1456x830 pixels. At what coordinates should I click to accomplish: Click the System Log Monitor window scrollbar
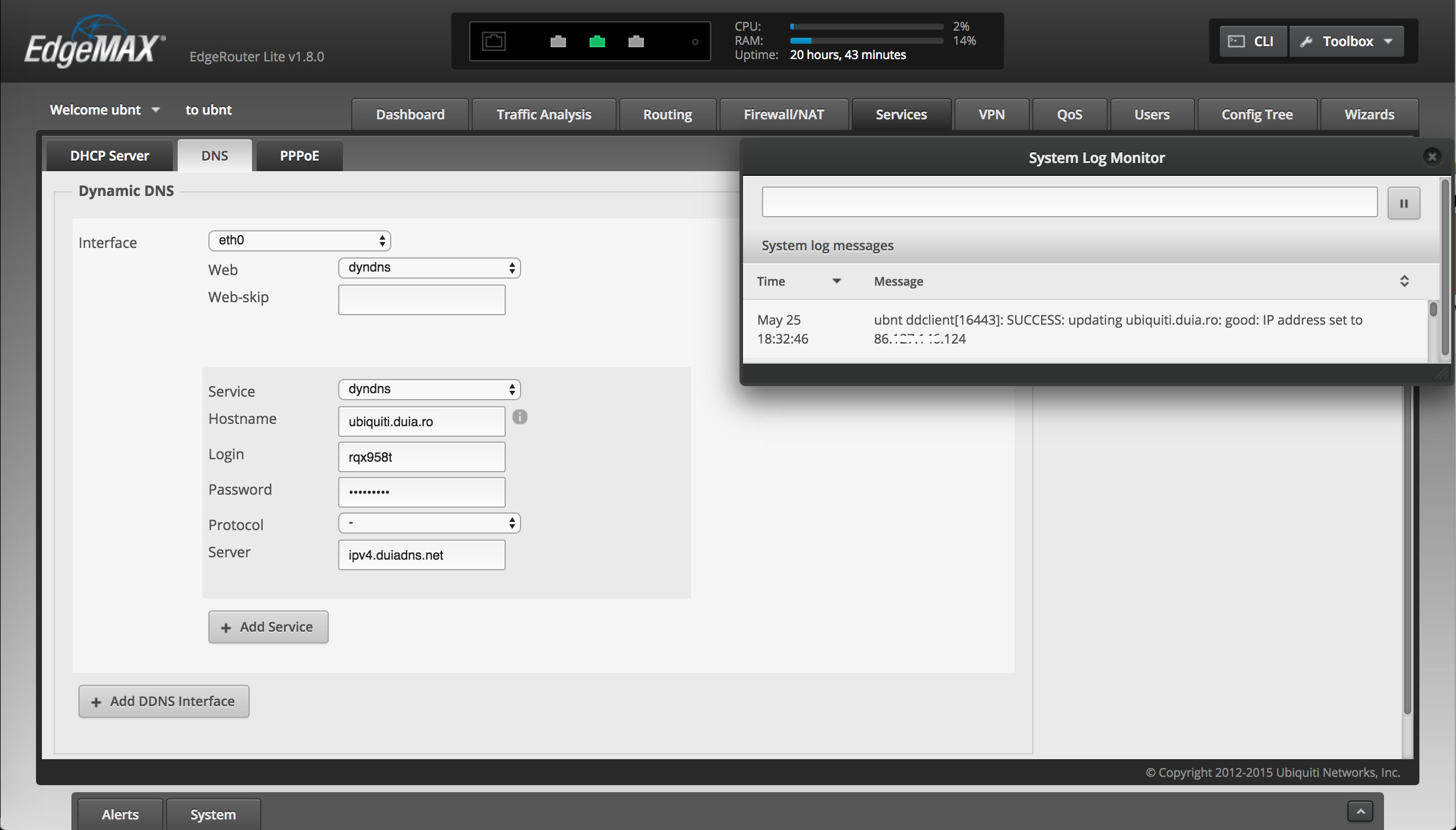[1445, 269]
